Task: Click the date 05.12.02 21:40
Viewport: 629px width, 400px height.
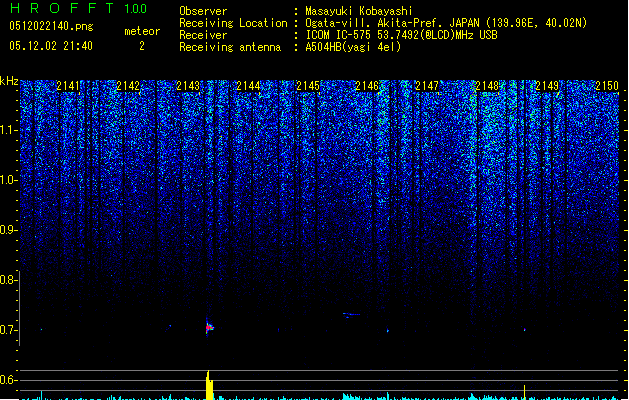Action: (51, 46)
